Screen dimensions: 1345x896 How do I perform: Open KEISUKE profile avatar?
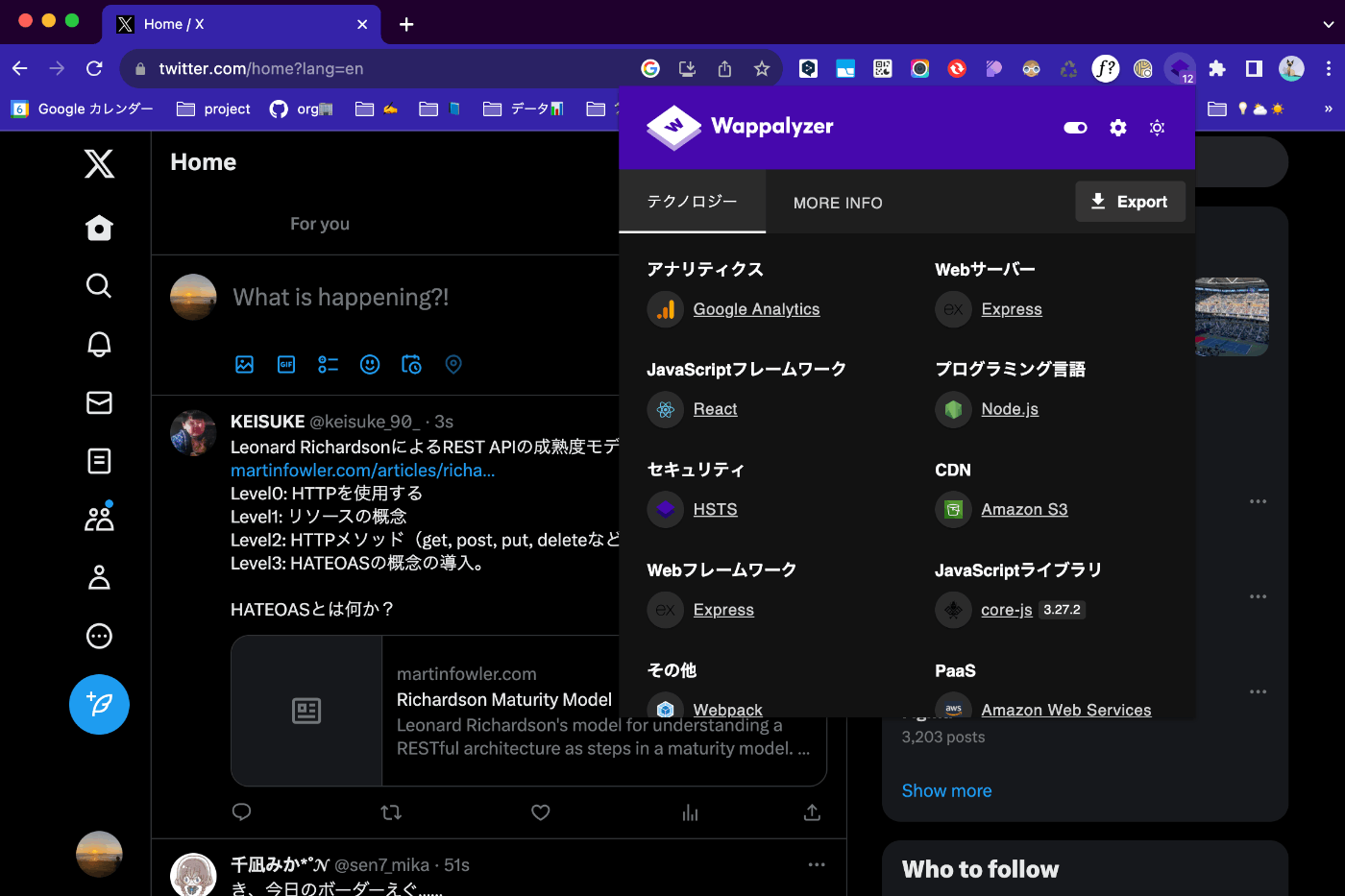(x=193, y=433)
